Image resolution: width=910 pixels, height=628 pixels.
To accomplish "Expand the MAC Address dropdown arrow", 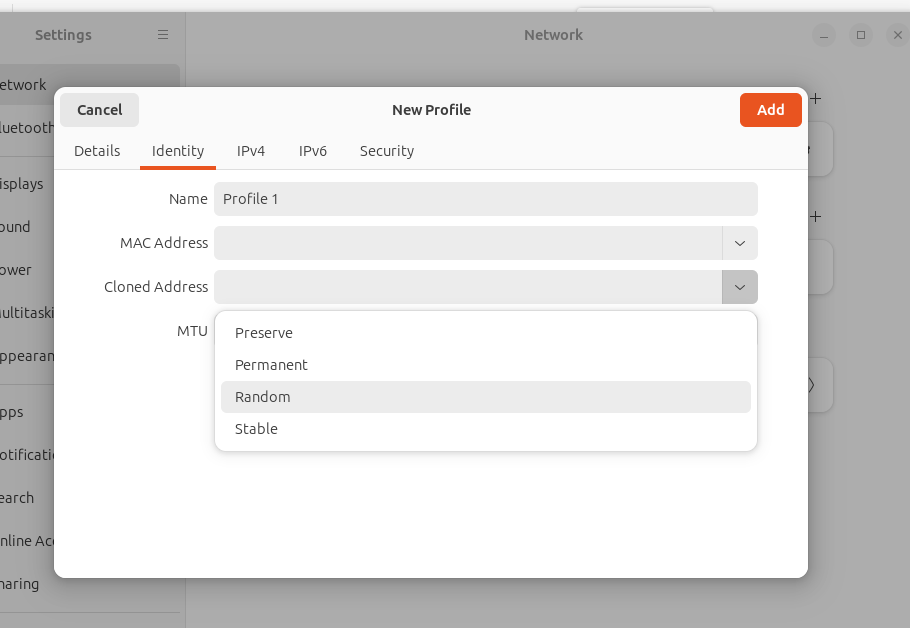I will coord(740,243).
